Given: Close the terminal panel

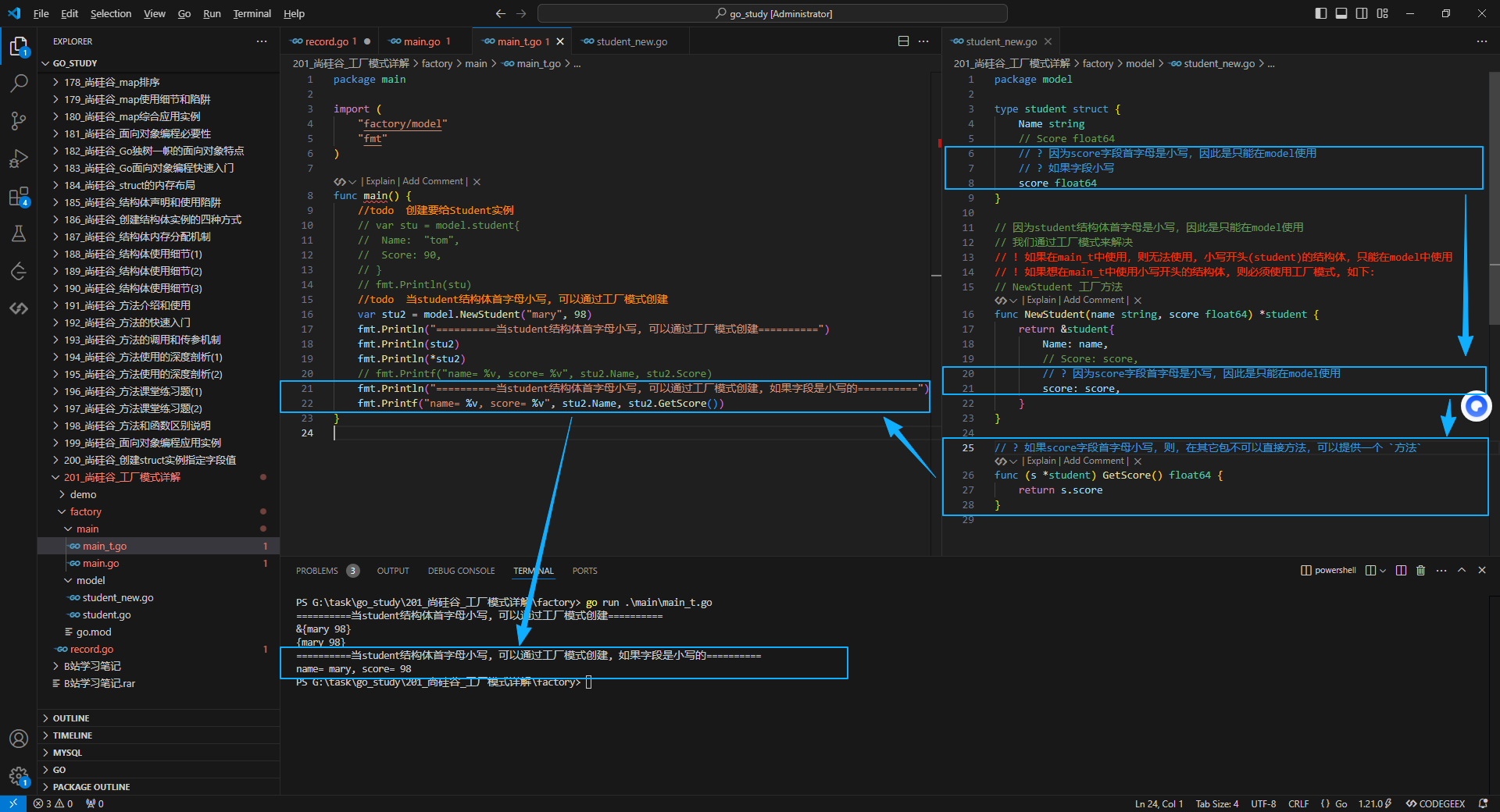Looking at the screenshot, I should (x=1482, y=571).
